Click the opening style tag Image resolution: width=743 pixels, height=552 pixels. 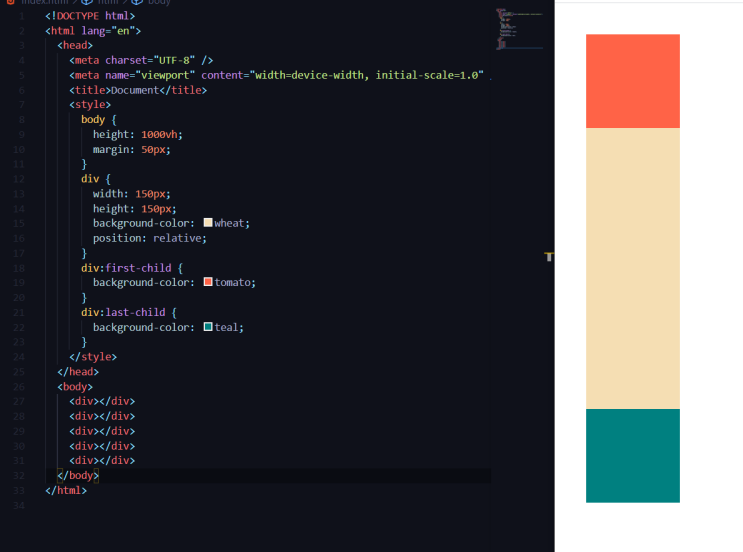(x=90, y=105)
